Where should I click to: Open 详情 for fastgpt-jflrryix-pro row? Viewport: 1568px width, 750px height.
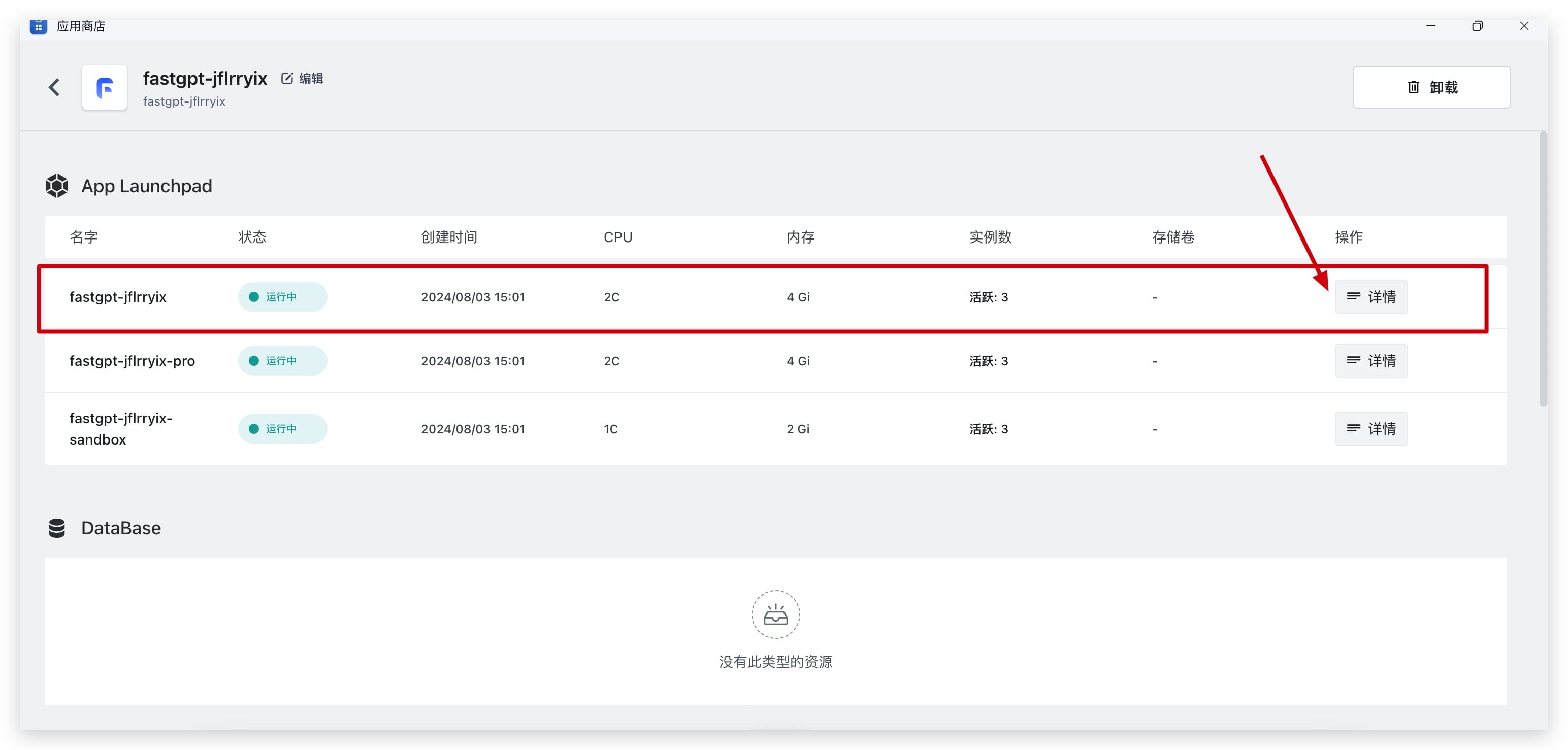1371,361
